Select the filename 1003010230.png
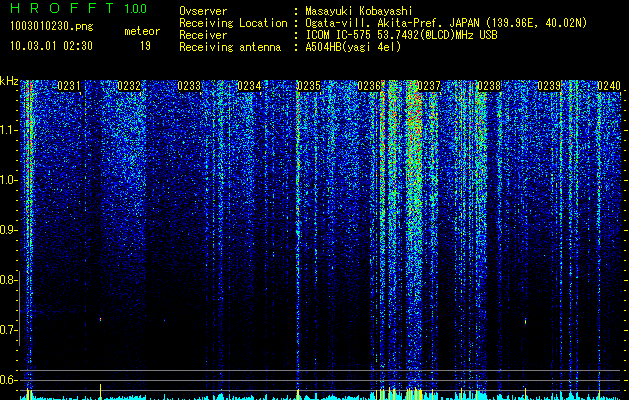 52,27
